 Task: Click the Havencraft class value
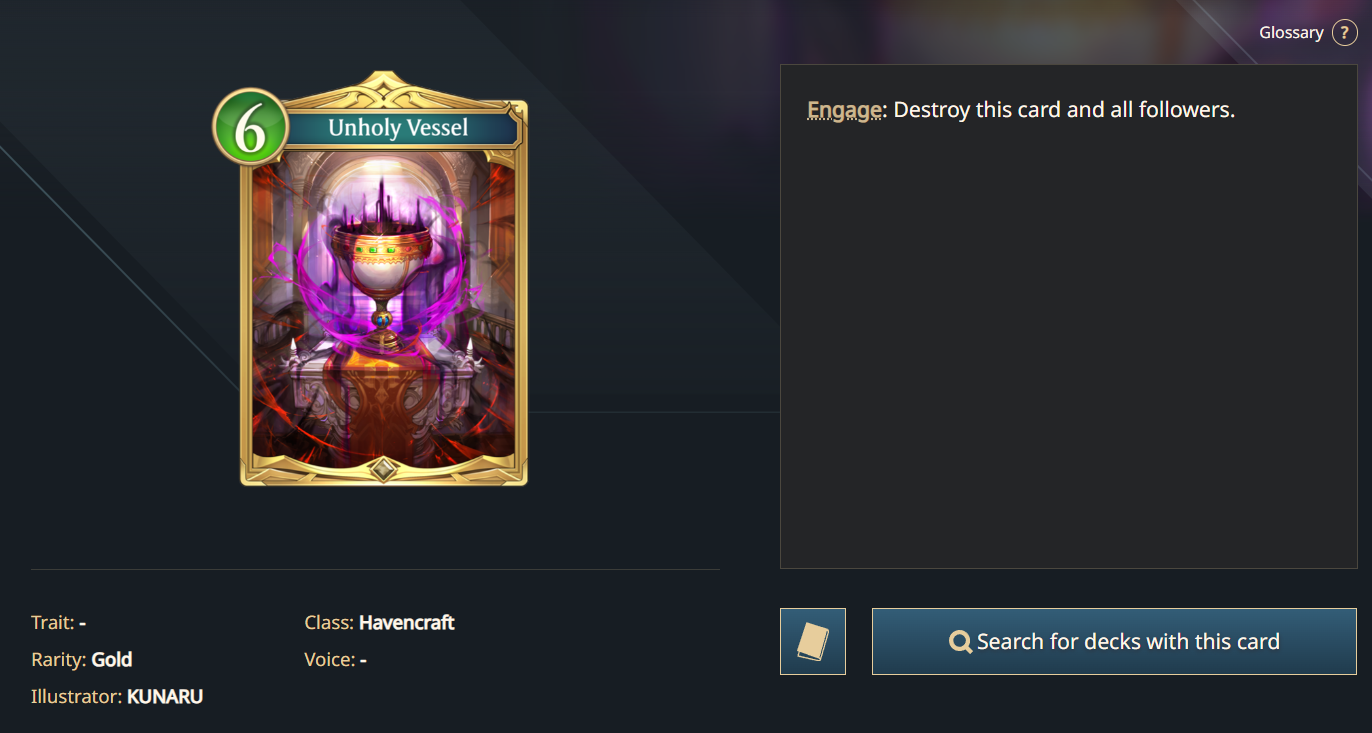pyautogui.click(x=407, y=623)
